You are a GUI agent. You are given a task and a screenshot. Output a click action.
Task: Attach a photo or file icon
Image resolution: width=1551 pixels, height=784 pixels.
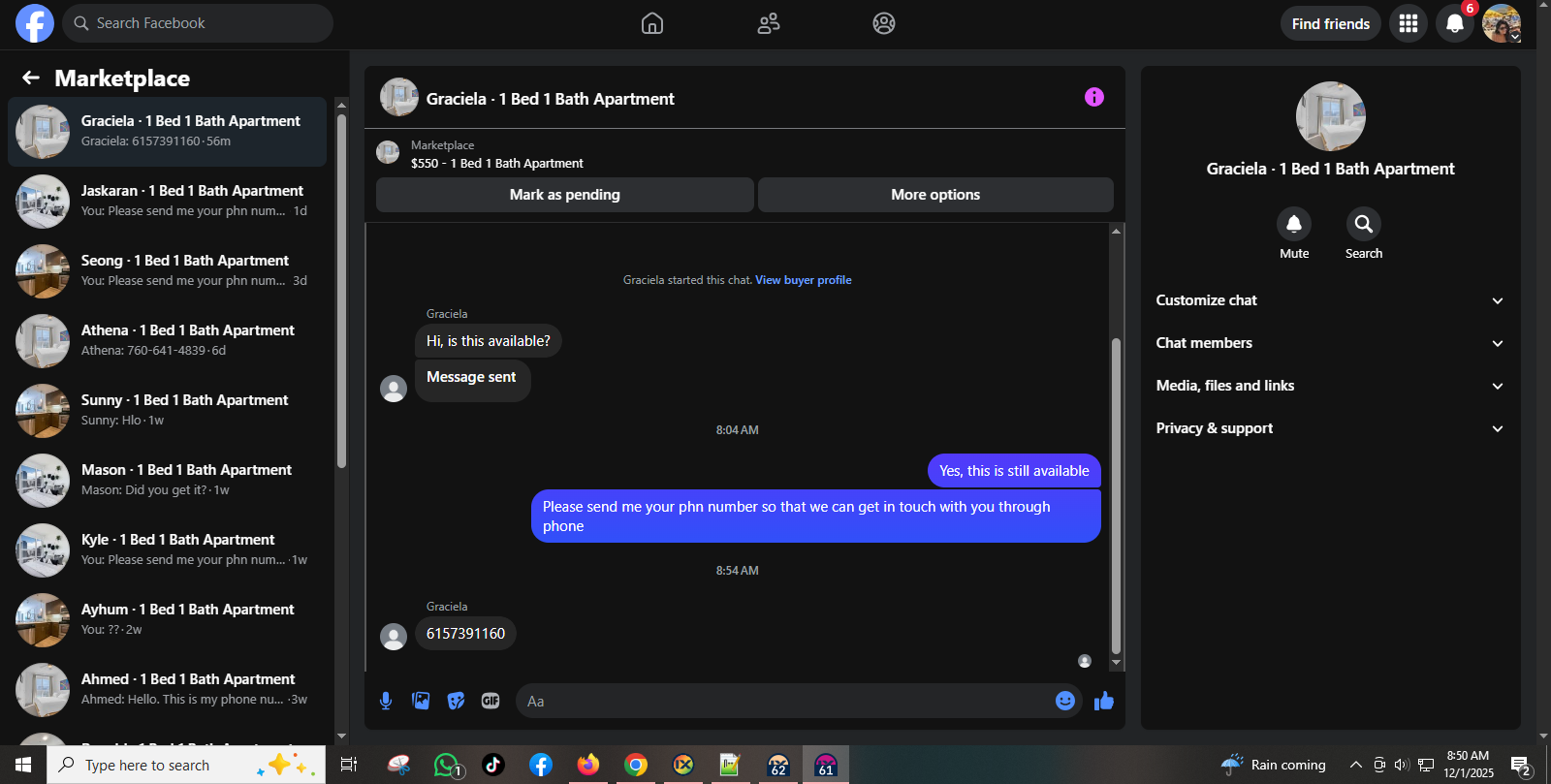click(421, 701)
